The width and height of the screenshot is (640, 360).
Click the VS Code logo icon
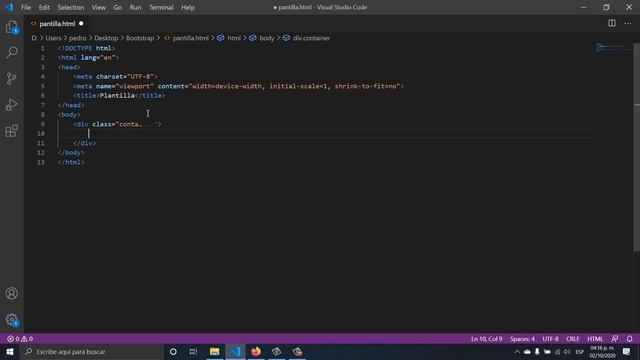(x=9, y=7)
